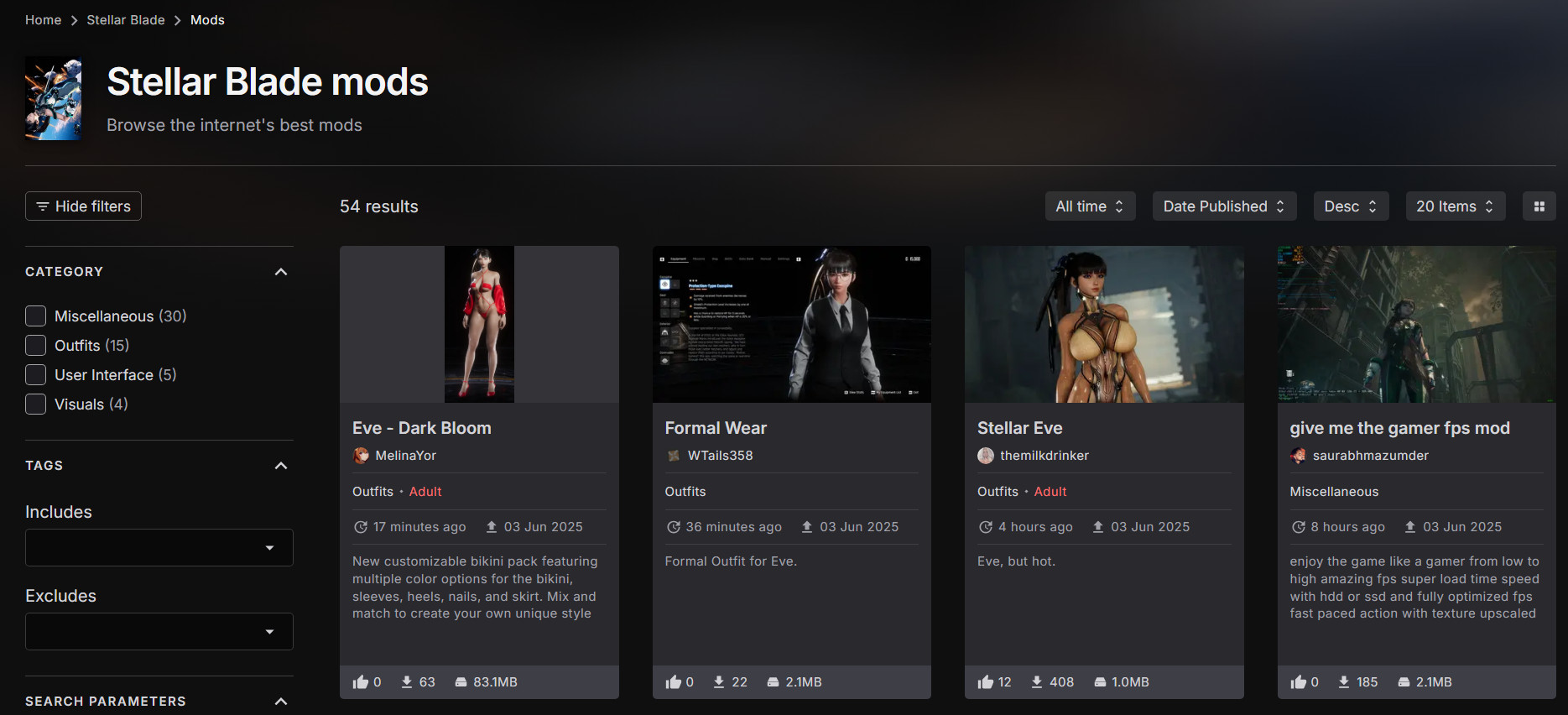The image size is (1568, 715).
Task: Open give me the gamer fps mod title
Action: (x=1399, y=428)
